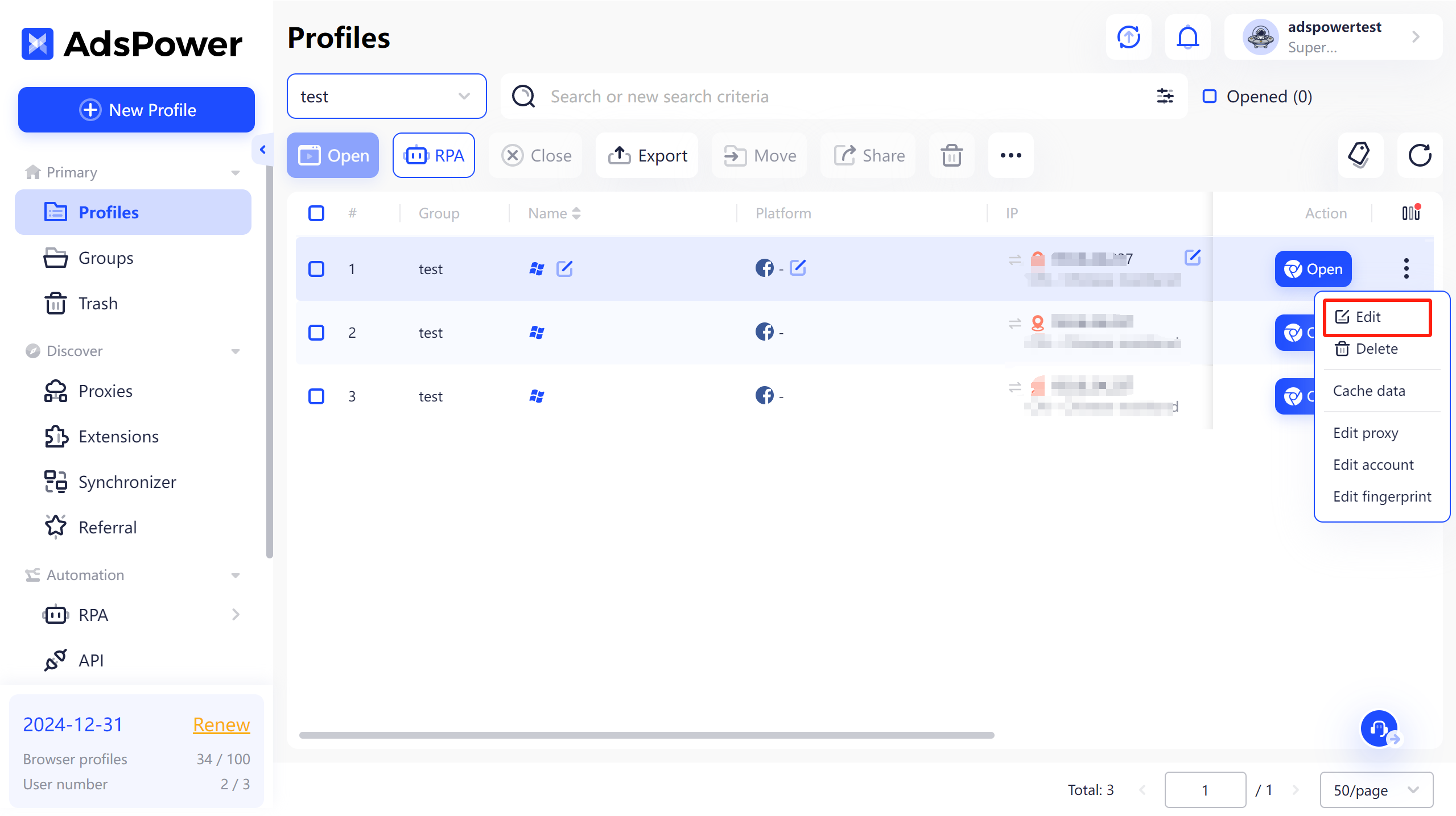Click the toolbar RPA button
The width and height of the screenshot is (1456, 816).
(434, 155)
